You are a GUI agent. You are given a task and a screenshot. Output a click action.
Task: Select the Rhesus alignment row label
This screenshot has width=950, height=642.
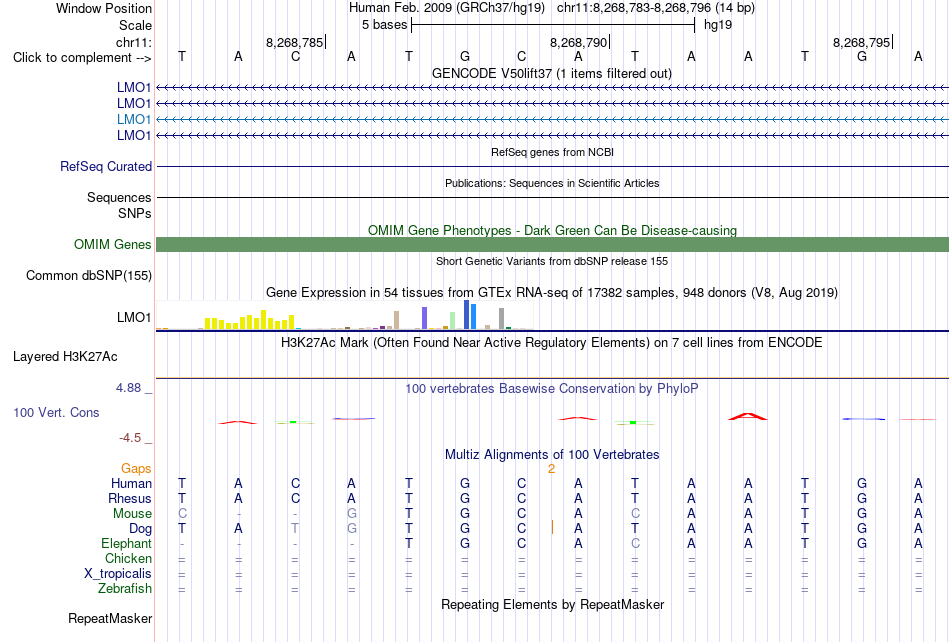click(130, 498)
